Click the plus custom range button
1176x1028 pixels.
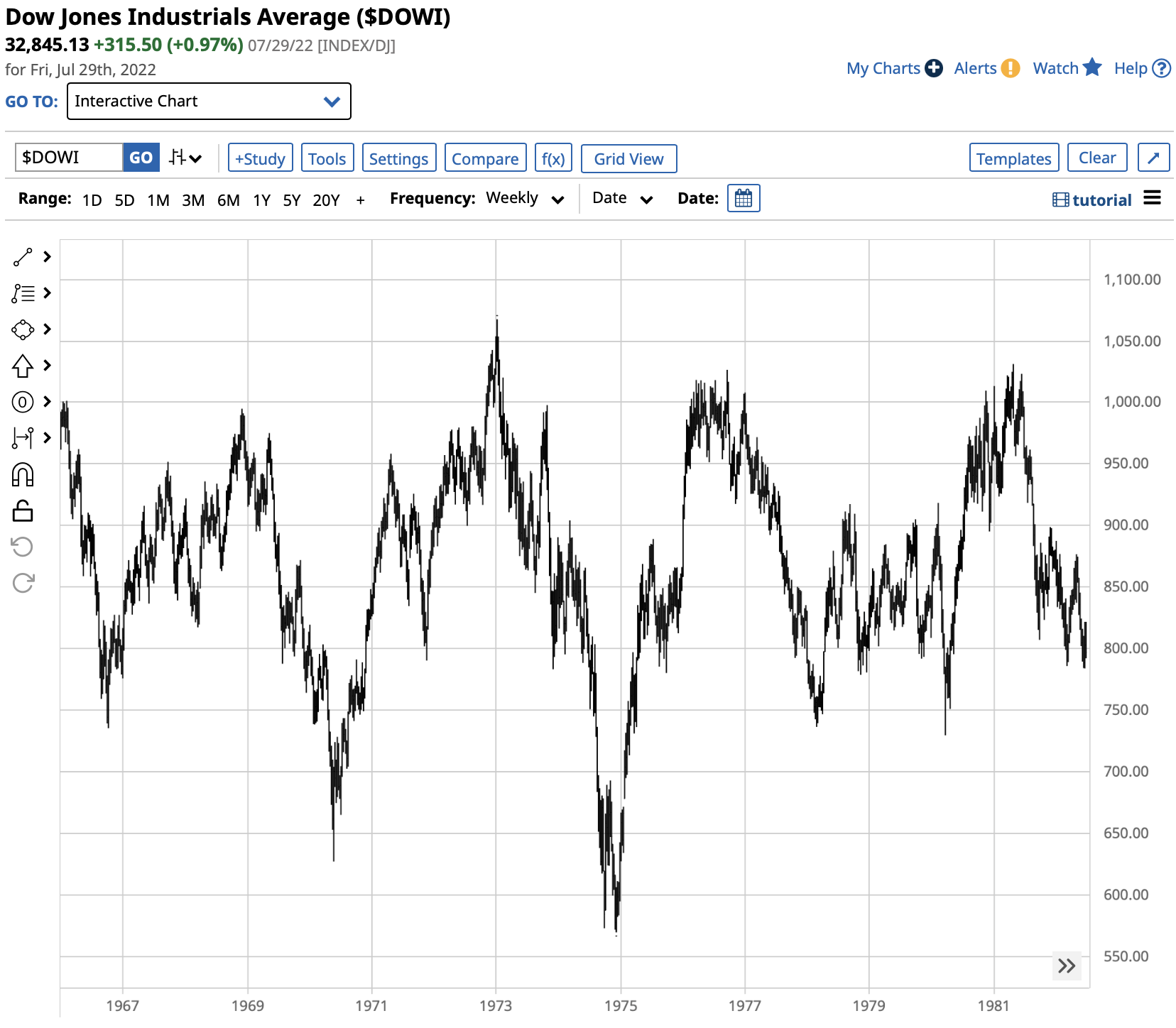361,200
